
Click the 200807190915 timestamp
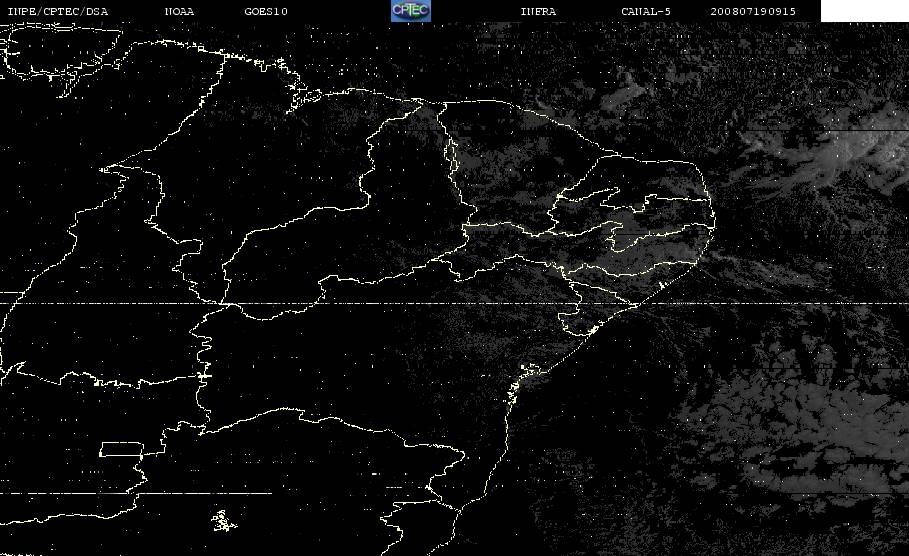(x=753, y=12)
